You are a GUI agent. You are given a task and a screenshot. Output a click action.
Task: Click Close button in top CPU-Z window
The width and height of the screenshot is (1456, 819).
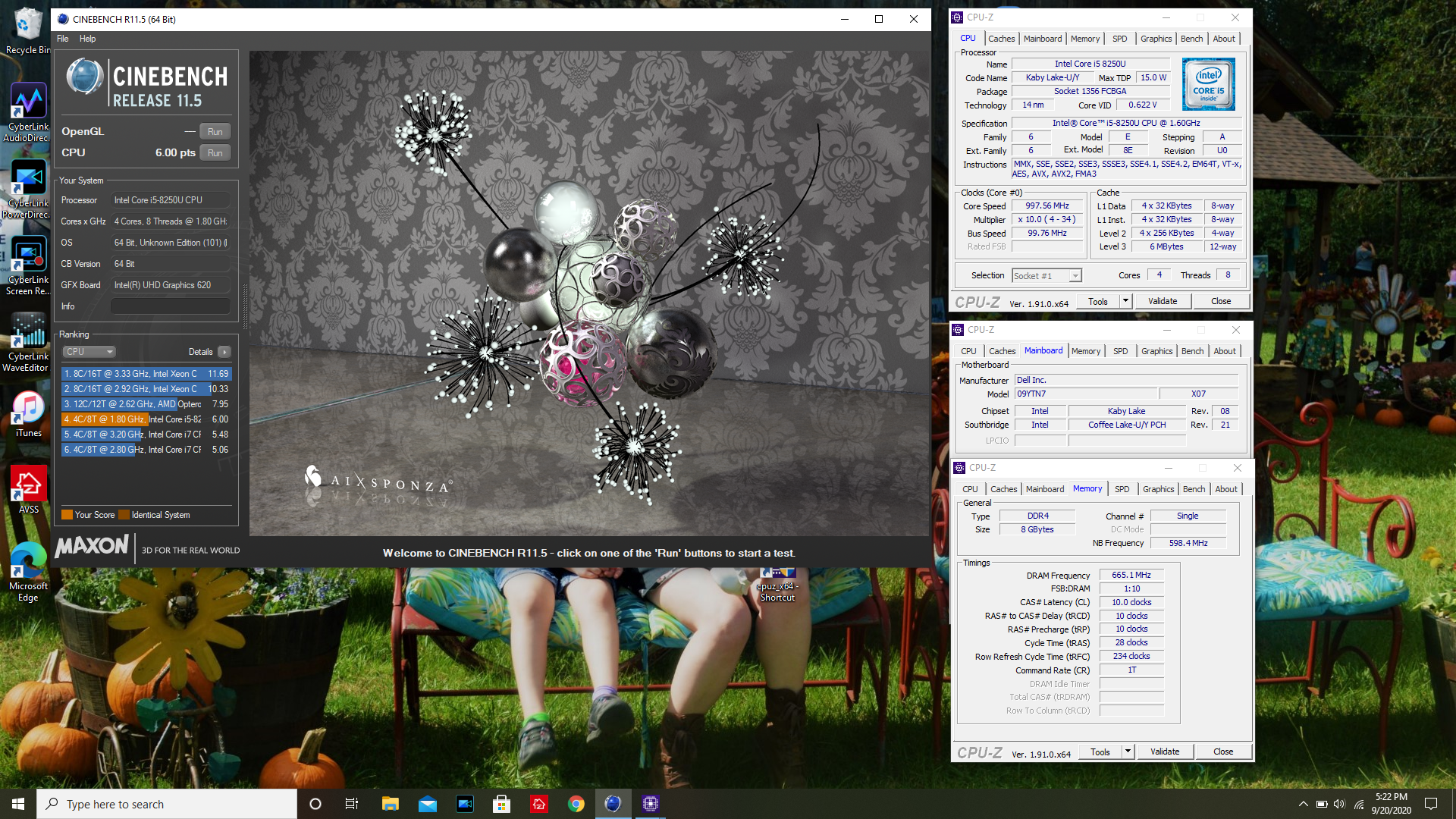1221,301
